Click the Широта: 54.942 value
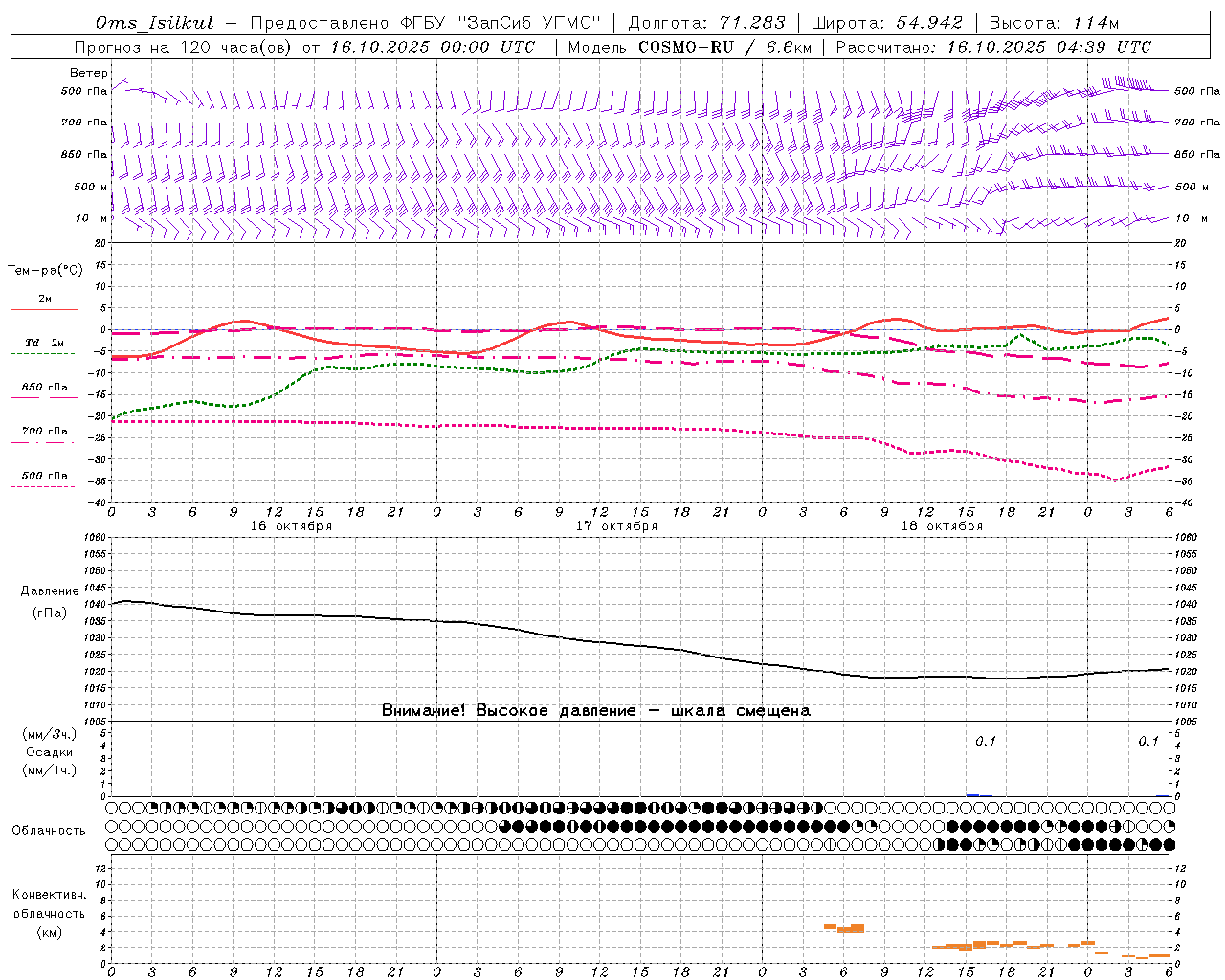Viewport: 1225px width, 980px height. [887, 23]
